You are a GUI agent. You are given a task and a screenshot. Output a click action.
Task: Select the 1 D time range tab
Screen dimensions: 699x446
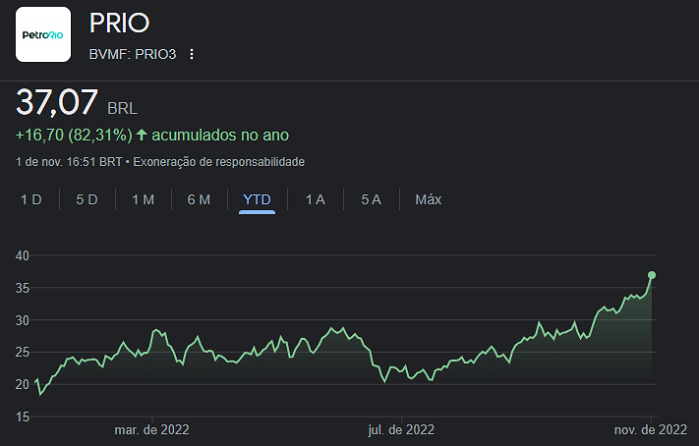(x=31, y=200)
